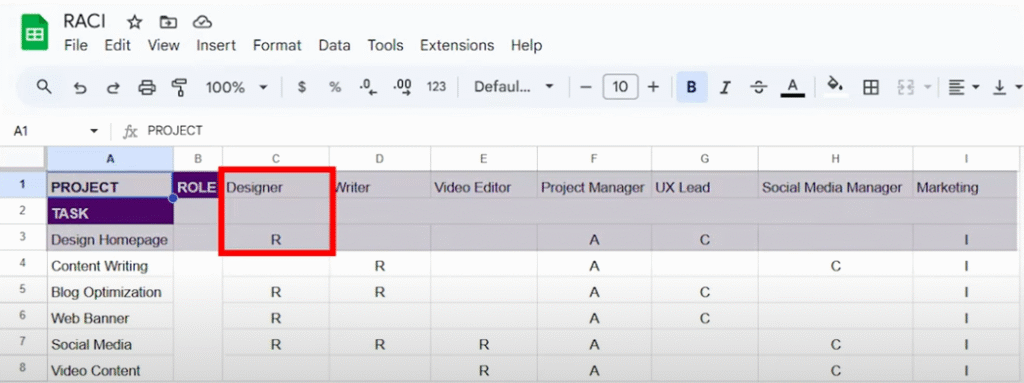
Task: Check the cloud save status icon
Action: point(202,22)
